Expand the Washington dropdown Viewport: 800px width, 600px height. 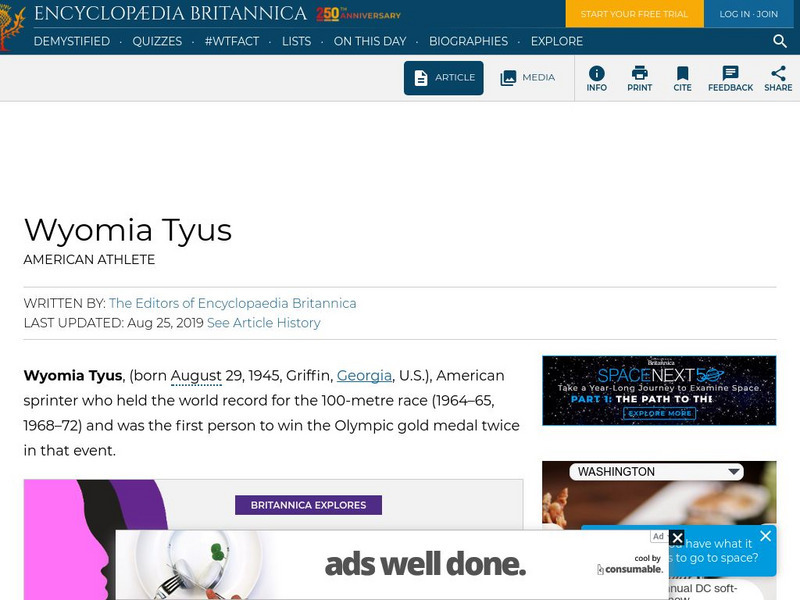(656, 472)
